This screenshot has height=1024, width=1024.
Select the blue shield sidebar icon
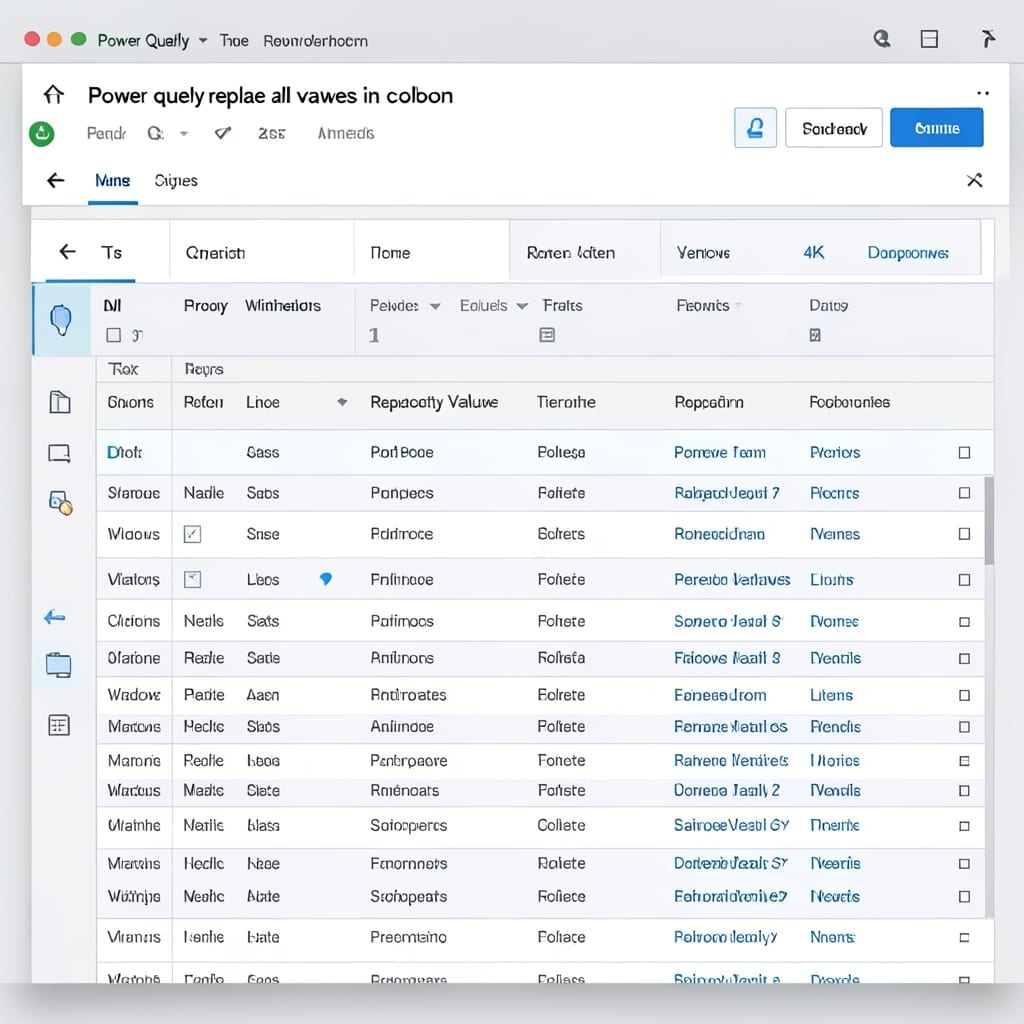tap(61, 319)
